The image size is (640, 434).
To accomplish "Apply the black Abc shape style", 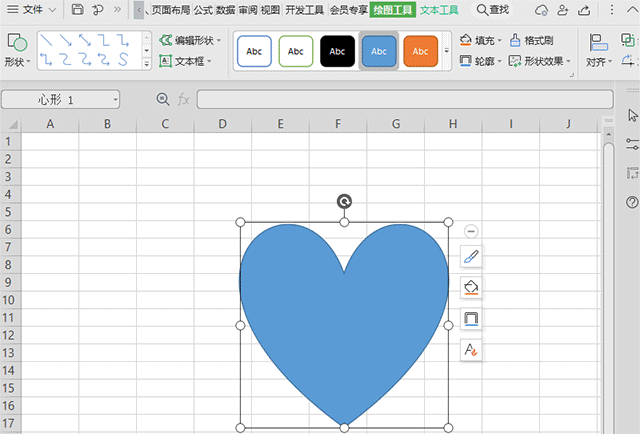I will coord(338,50).
